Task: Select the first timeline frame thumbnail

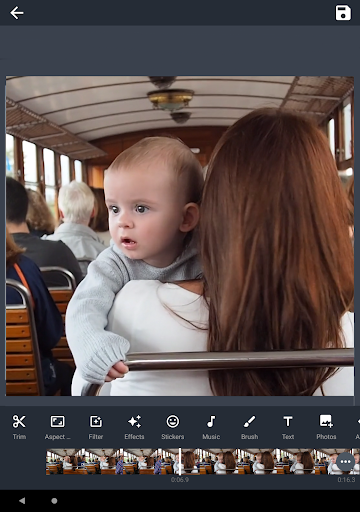Action: click(x=65, y=462)
